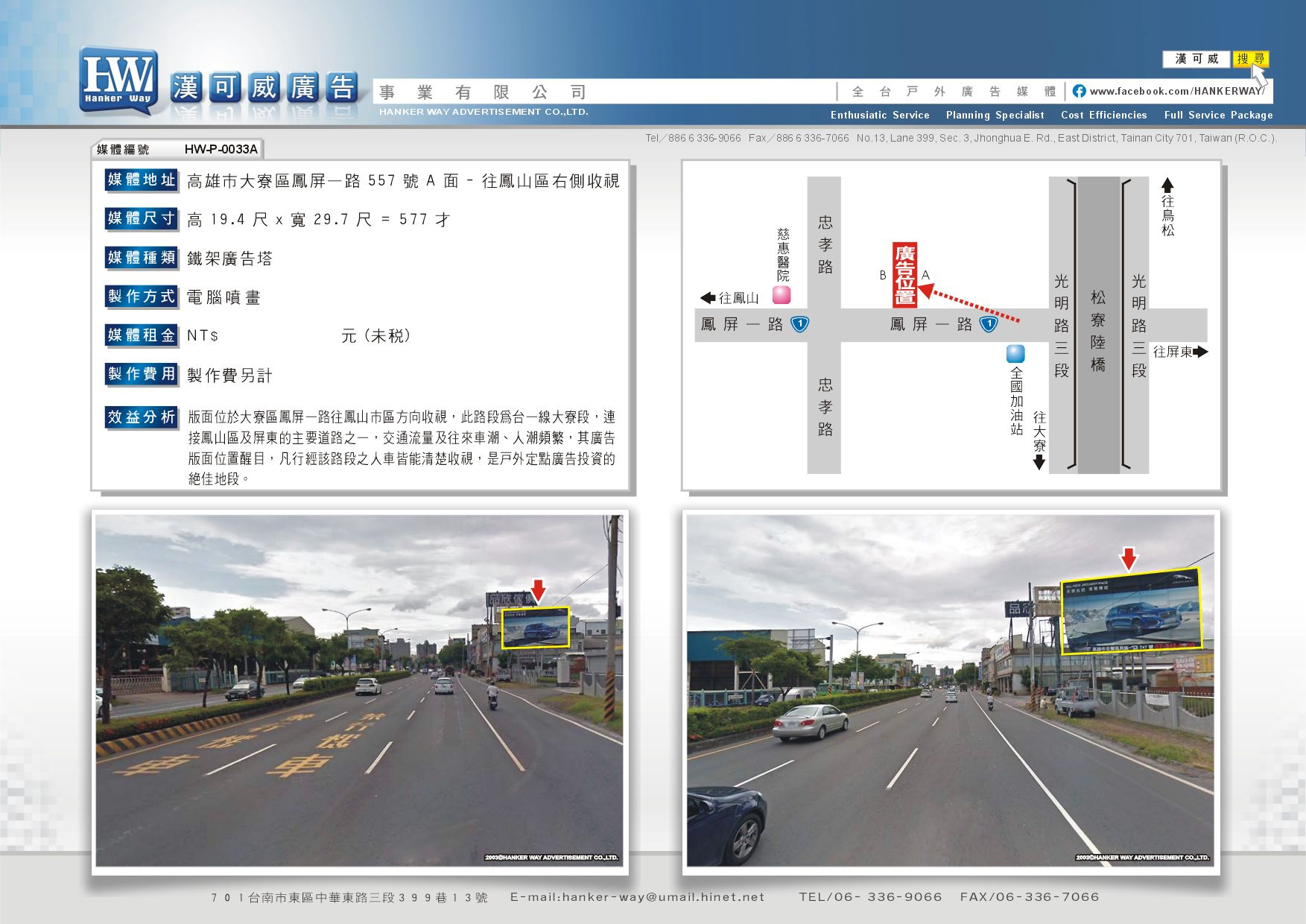Click the footer FAX/06-336-7066

[1030, 897]
